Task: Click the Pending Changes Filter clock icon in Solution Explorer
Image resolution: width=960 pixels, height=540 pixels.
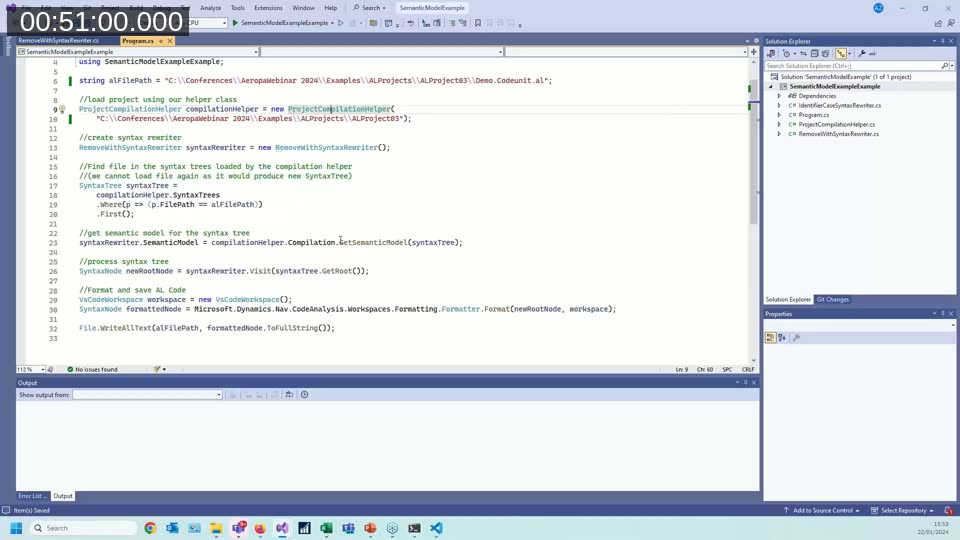Action: (x=787, y=53)
